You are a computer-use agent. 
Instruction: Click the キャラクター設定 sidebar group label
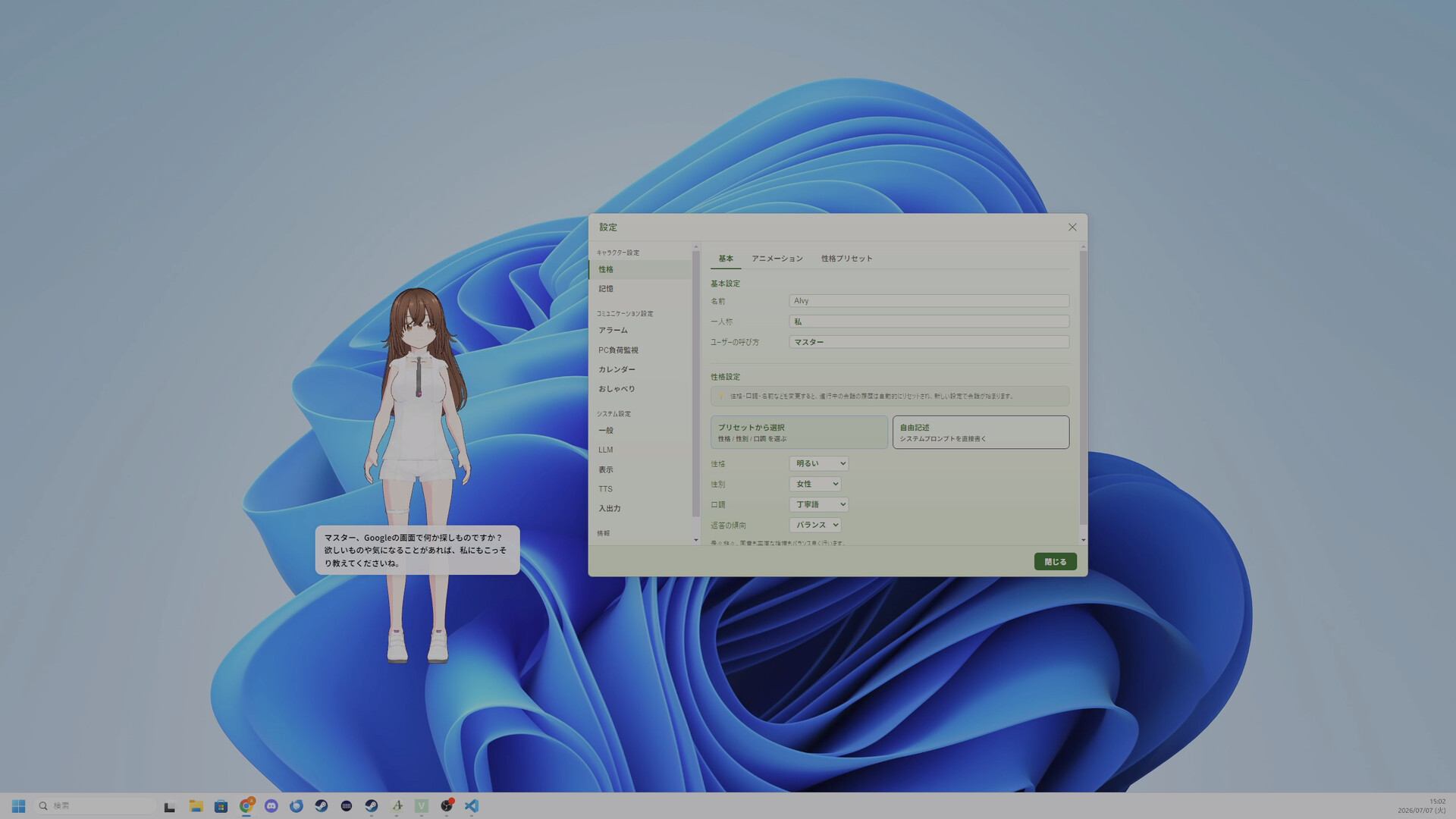617,253
